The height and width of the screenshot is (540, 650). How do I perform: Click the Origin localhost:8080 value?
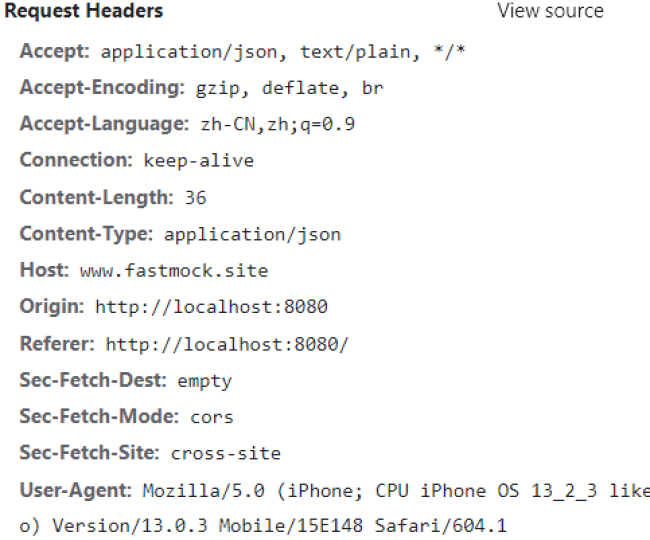[211, 307]
